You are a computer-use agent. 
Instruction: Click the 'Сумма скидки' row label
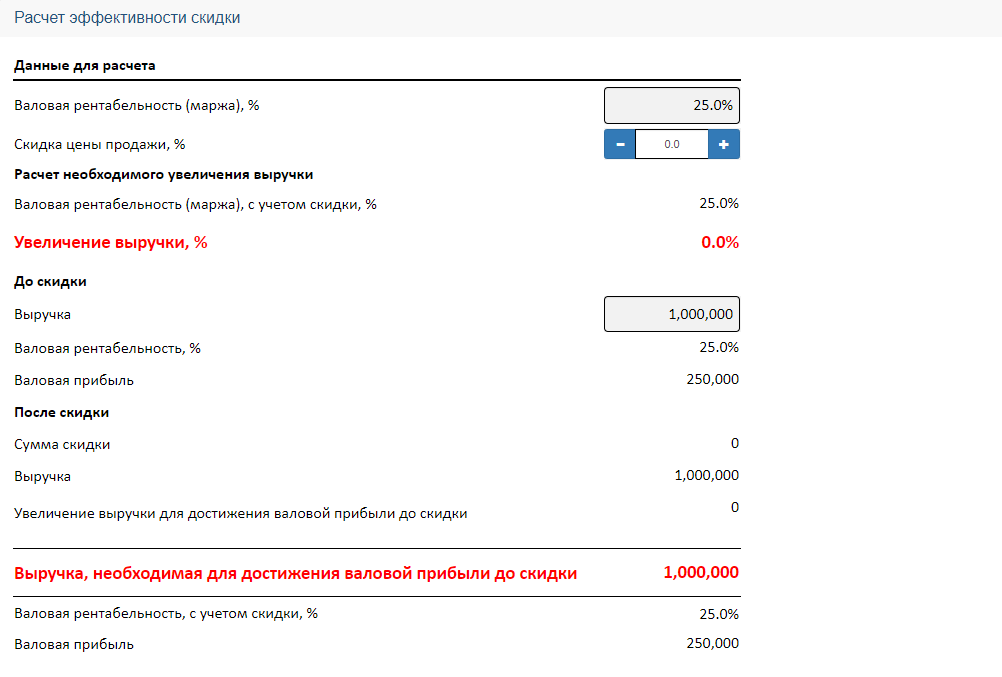coord(62,444)
